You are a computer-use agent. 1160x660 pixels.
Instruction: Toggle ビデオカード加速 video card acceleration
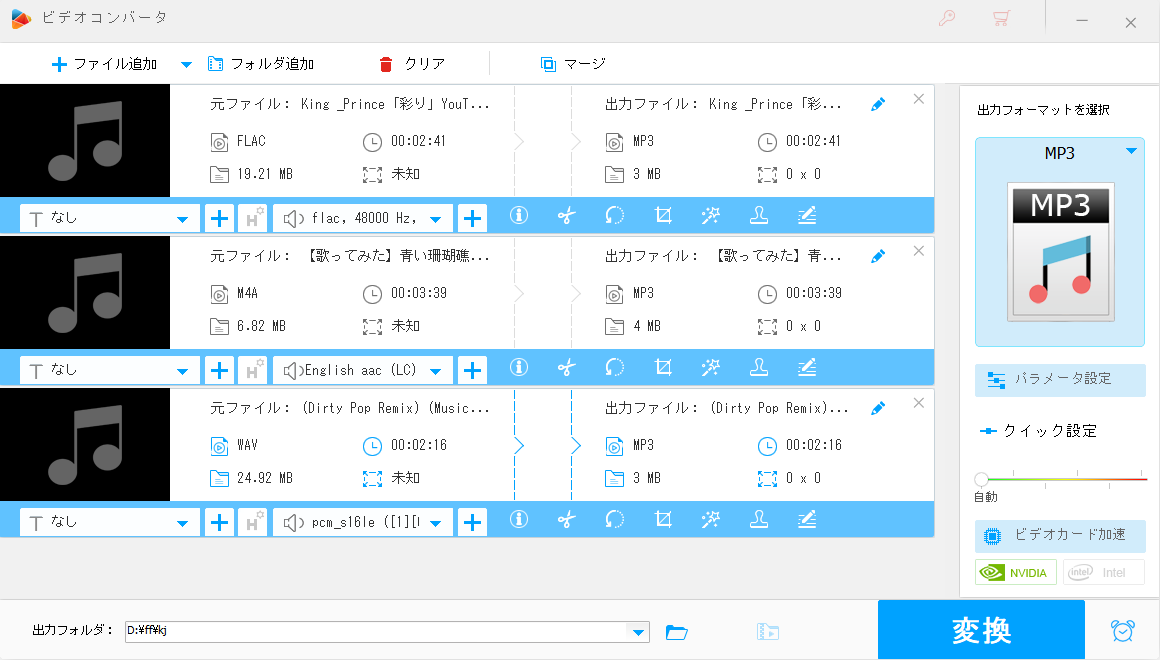point(1060,536)
